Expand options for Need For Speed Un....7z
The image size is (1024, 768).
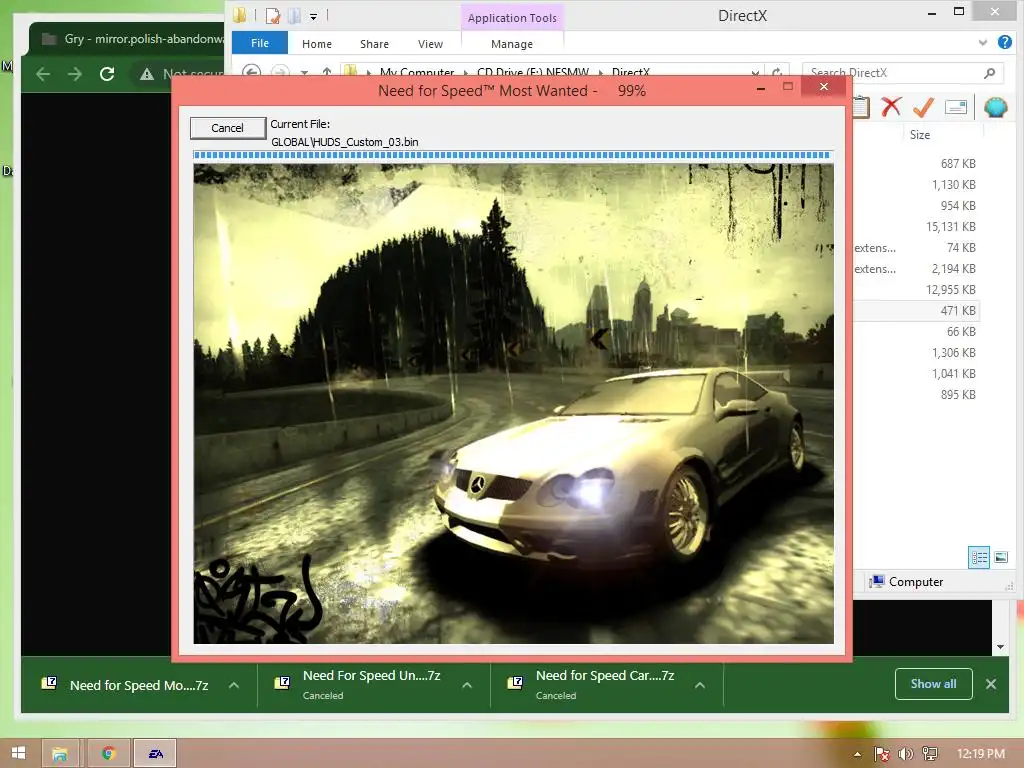[x=467, y=685]
